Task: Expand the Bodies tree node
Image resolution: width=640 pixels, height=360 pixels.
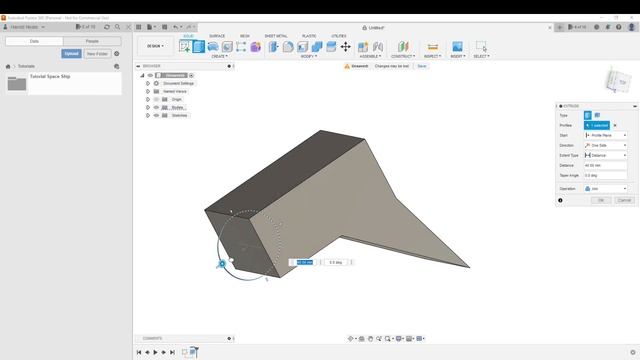Action: coord(148,107)
